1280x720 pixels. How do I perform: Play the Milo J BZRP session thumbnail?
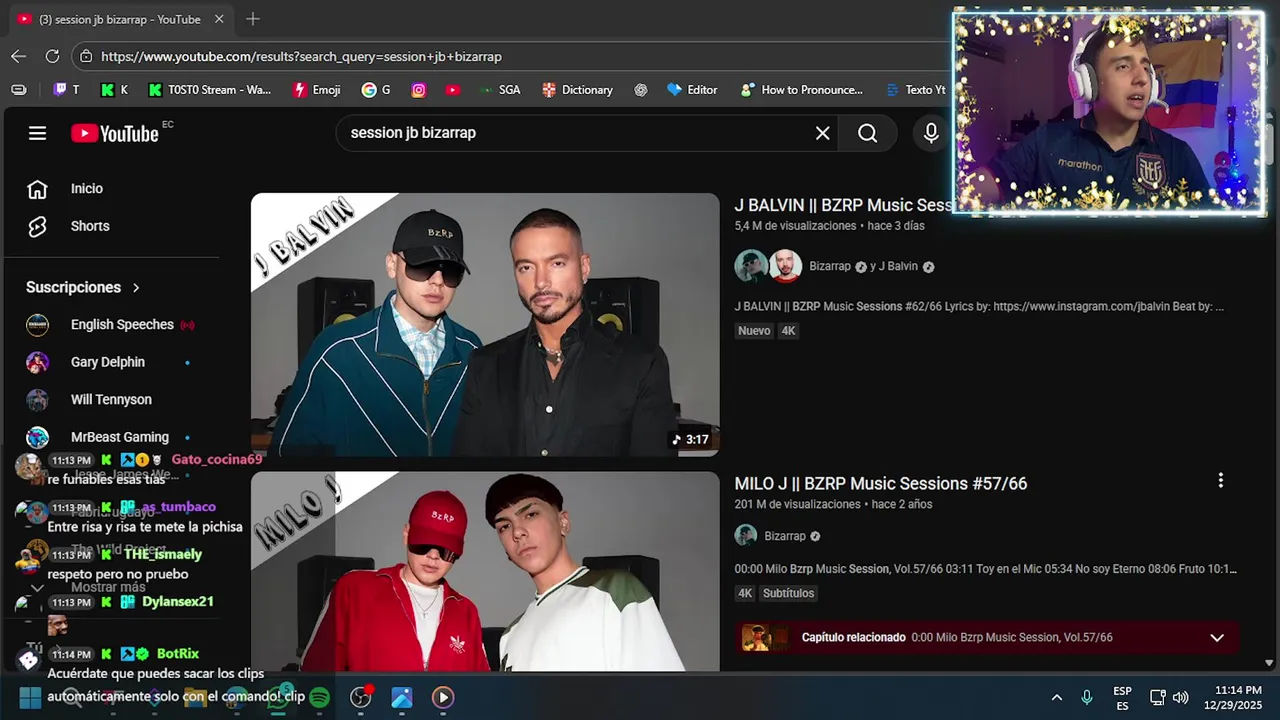485,571
